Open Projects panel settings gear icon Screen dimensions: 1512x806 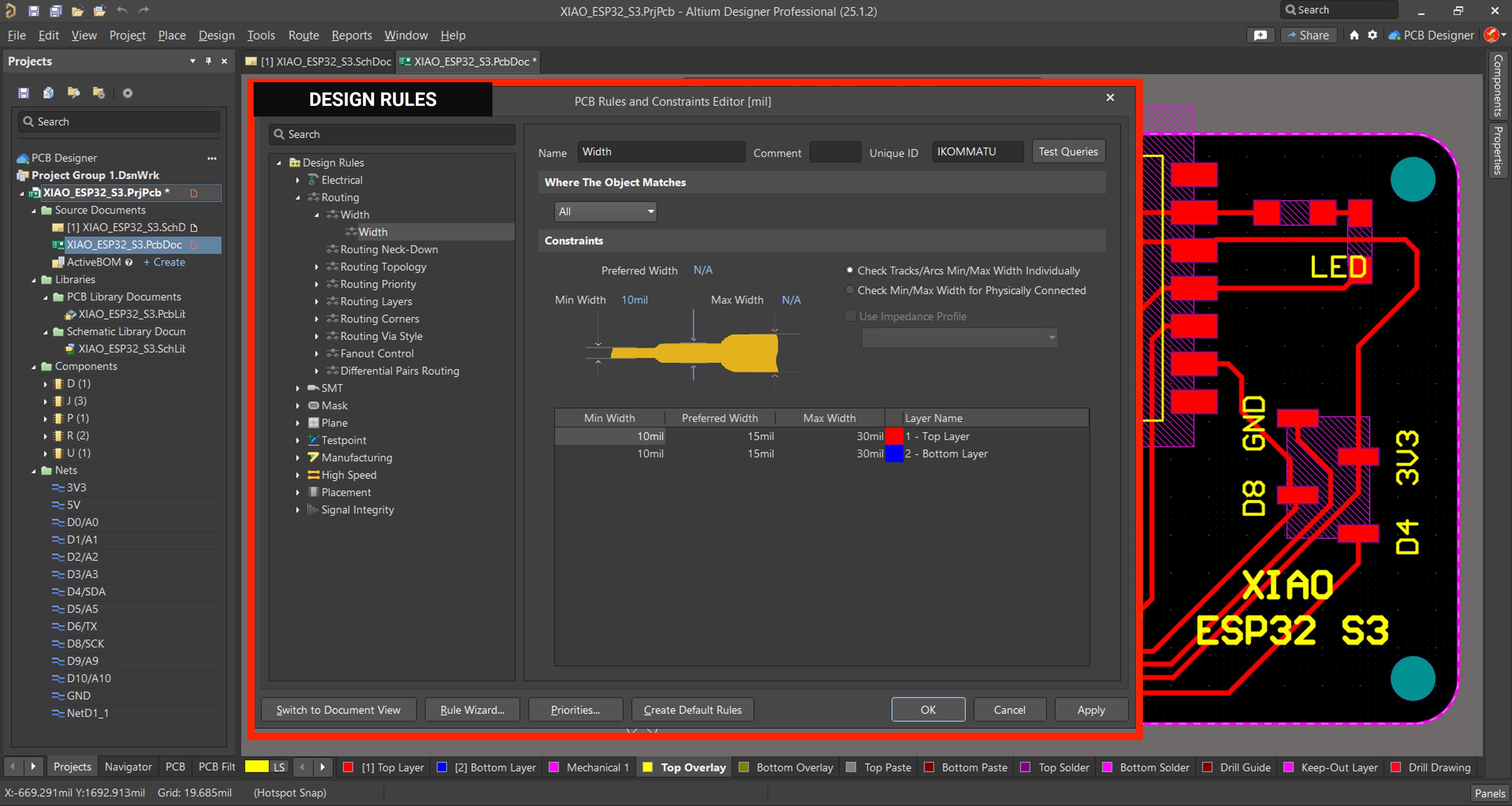tap(127, 93)
